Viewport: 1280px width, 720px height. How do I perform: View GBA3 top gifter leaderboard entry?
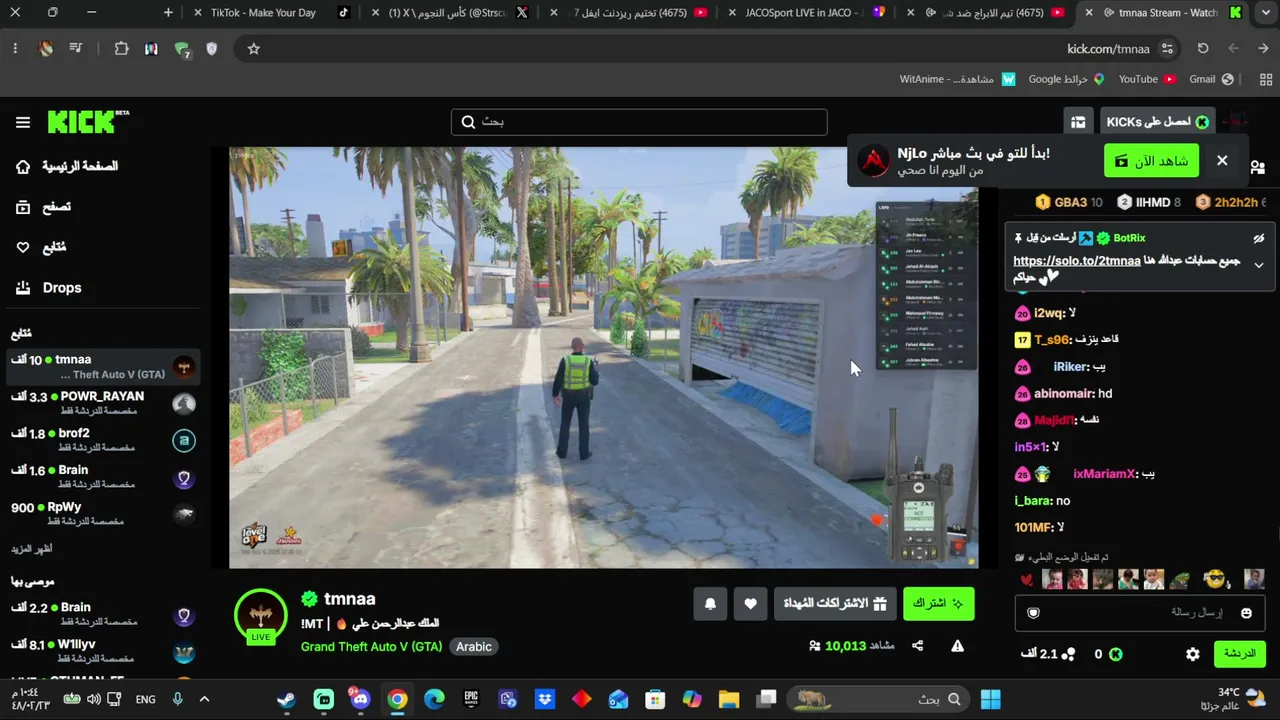pyautogui.click(x=1069, y=202)
